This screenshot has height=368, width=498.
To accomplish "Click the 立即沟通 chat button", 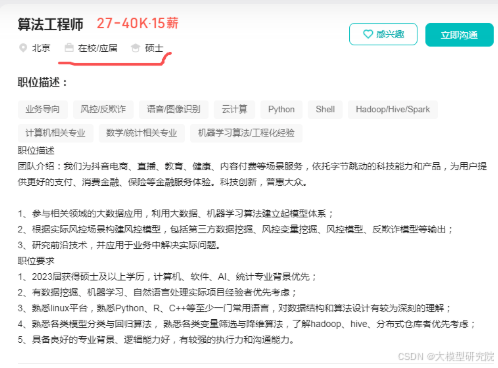I will [x=459, y=35].
